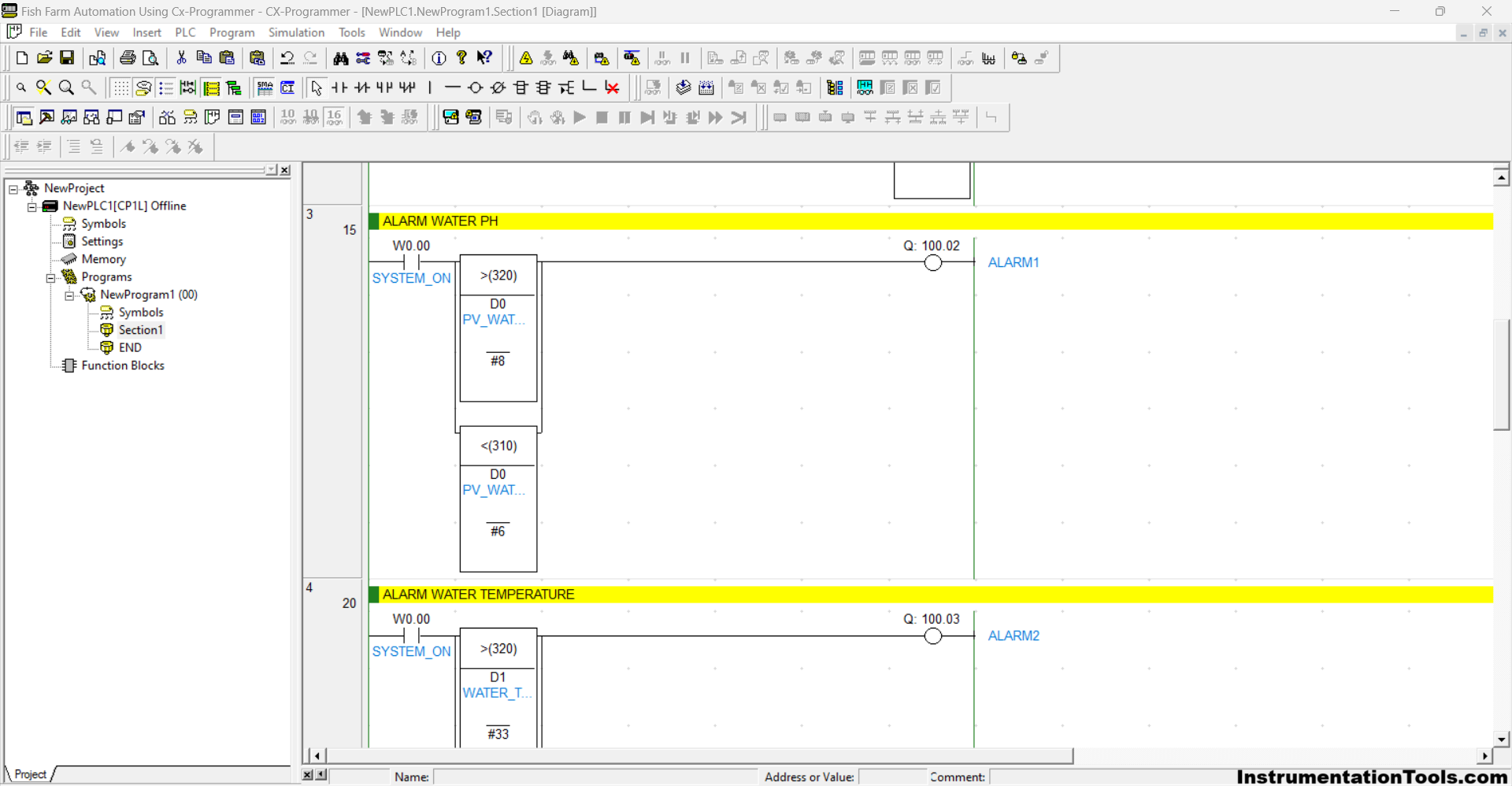Select the Function Blocks tree item
Image resolution: width=1512 pixels, height=786 pixels.
pyautogui.click(x=123, y=365)
